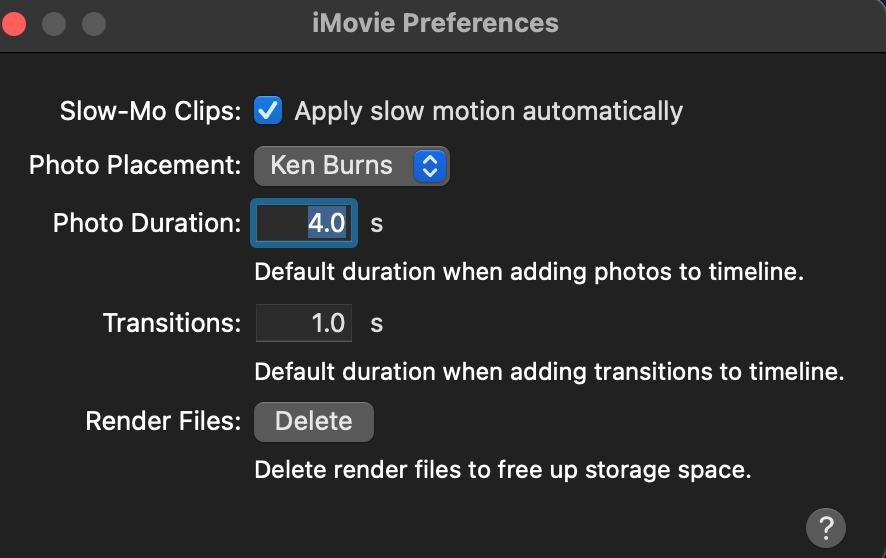Click the transitions default duration description text
This screenshot has width=886, height=558.
(549, 372)
